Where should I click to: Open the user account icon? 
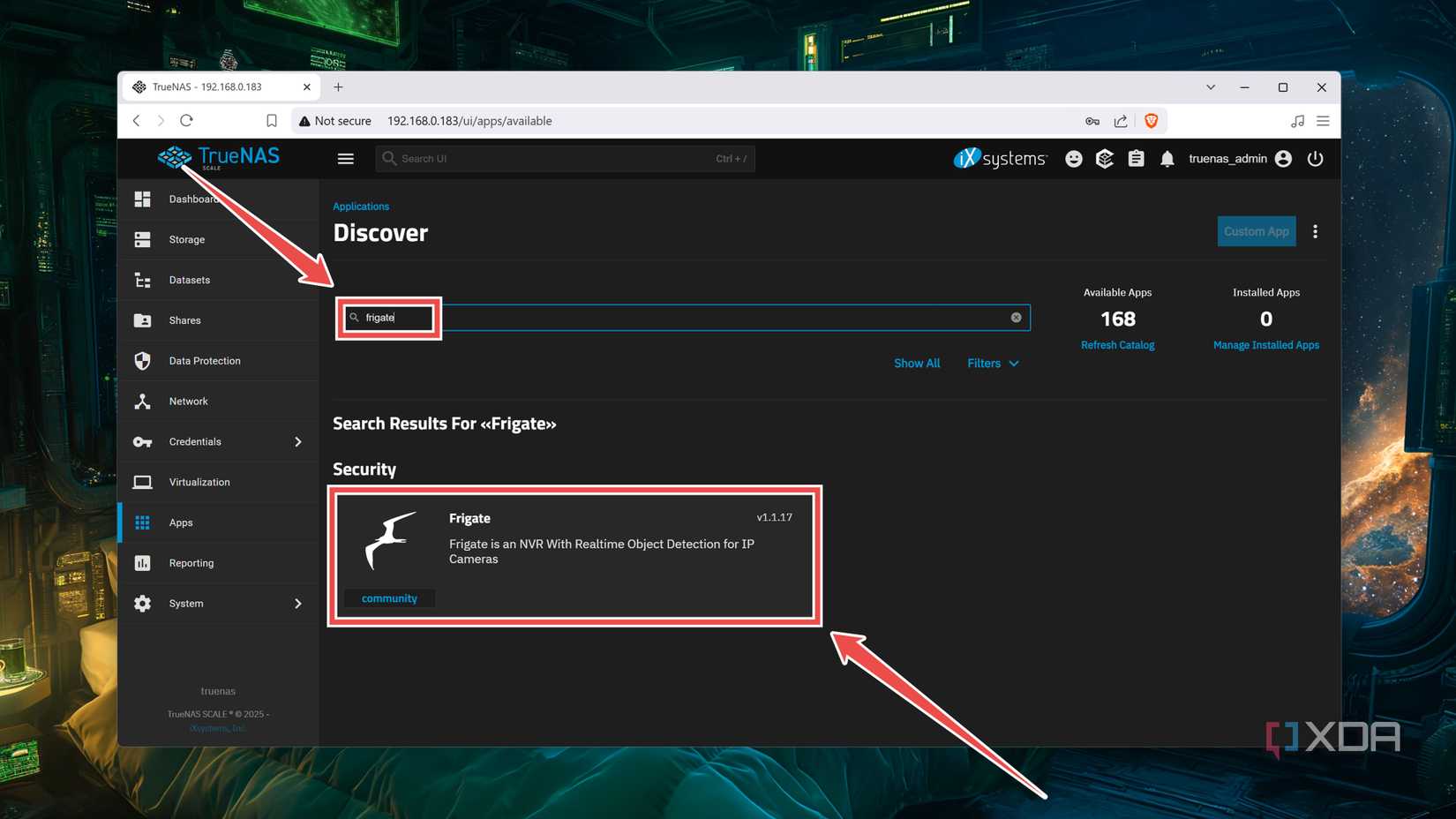1284,159
